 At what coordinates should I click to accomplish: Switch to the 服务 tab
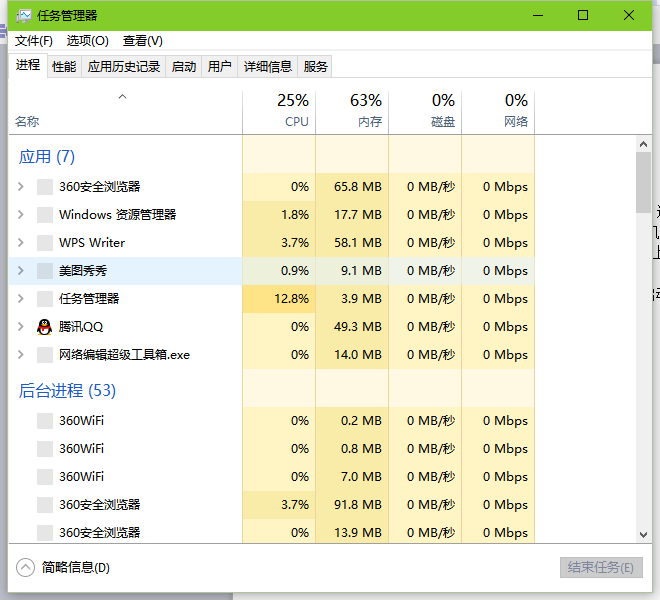click(x=315, y=67)
